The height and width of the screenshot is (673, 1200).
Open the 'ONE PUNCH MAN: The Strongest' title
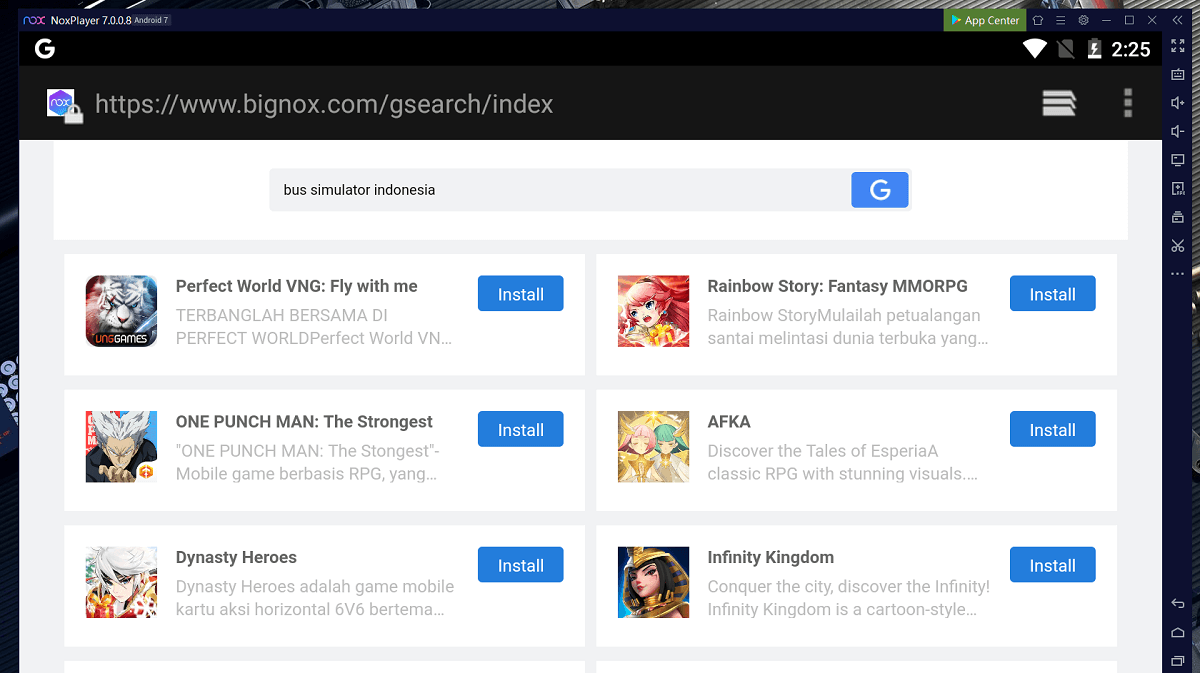pyautogui.click(x=304, y=422)
